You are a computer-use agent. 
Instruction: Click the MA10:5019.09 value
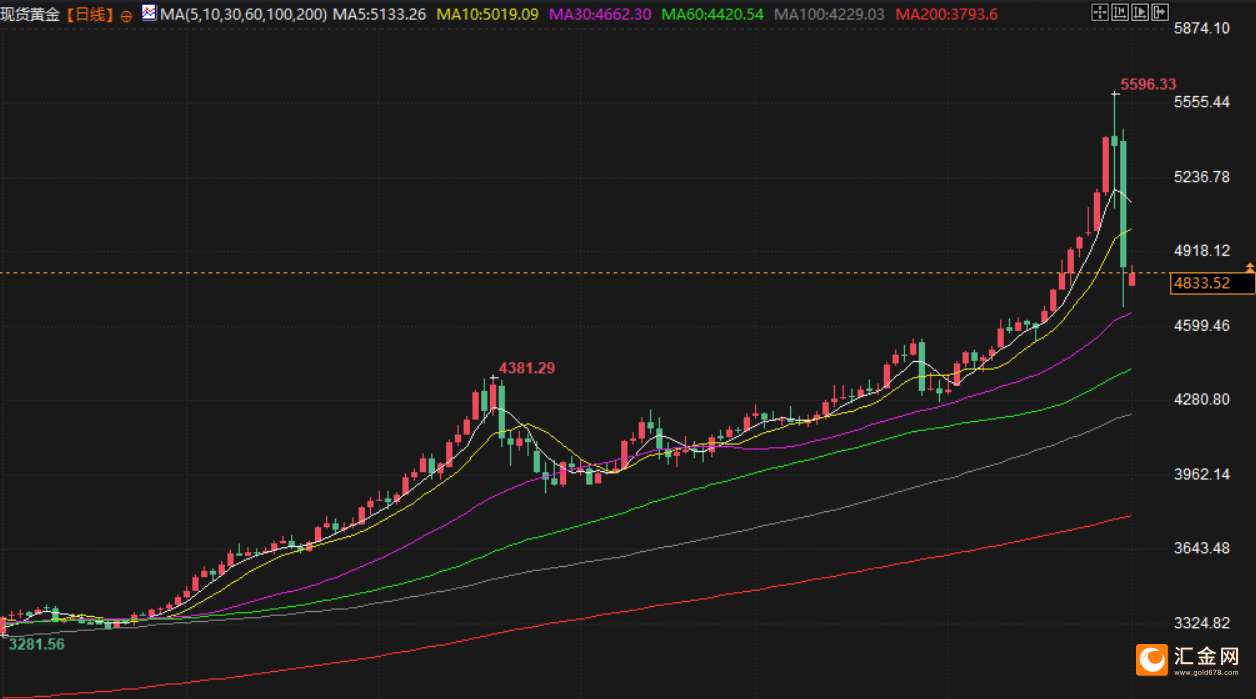(489, 15)
